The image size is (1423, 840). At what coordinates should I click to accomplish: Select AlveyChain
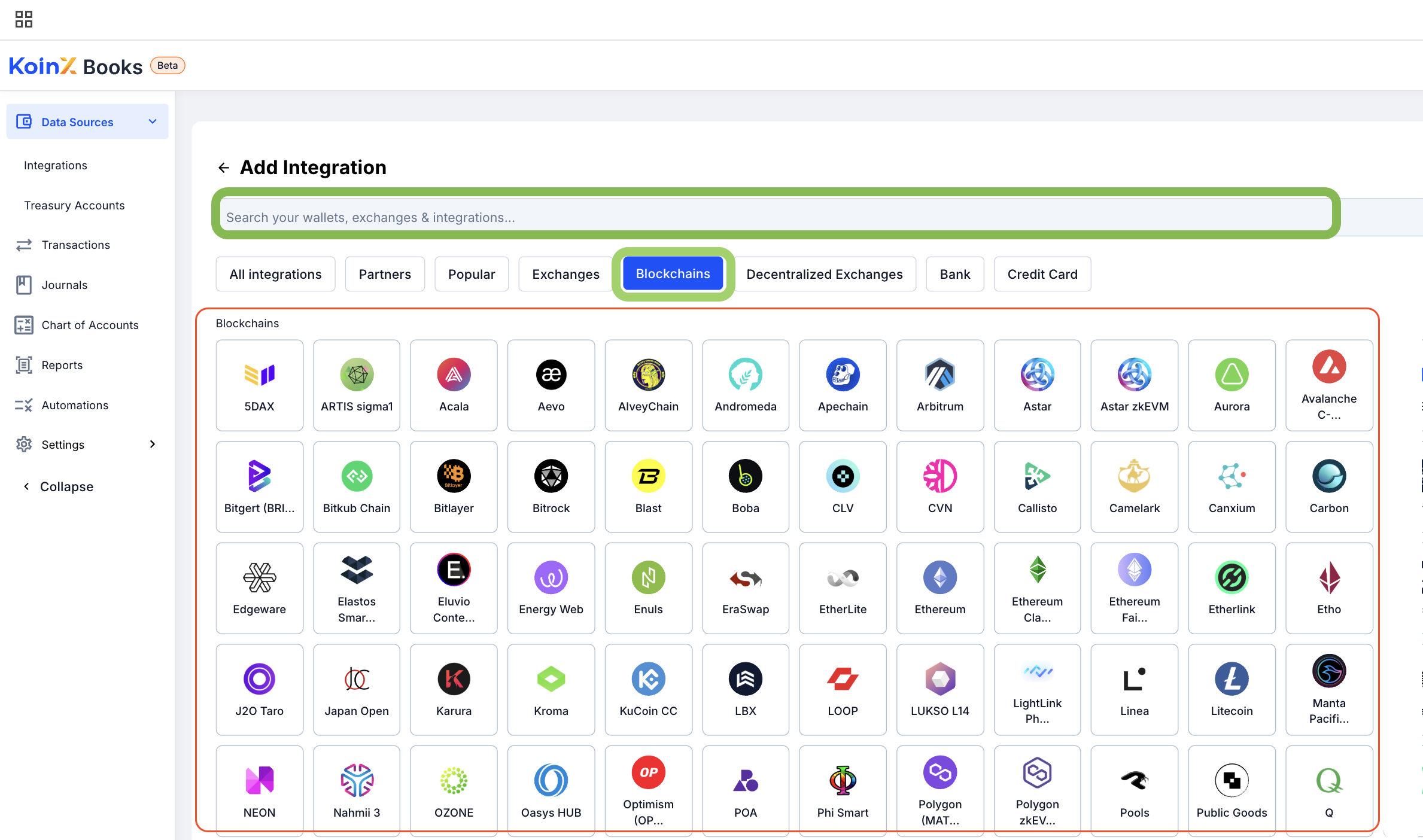coord(649,385)
